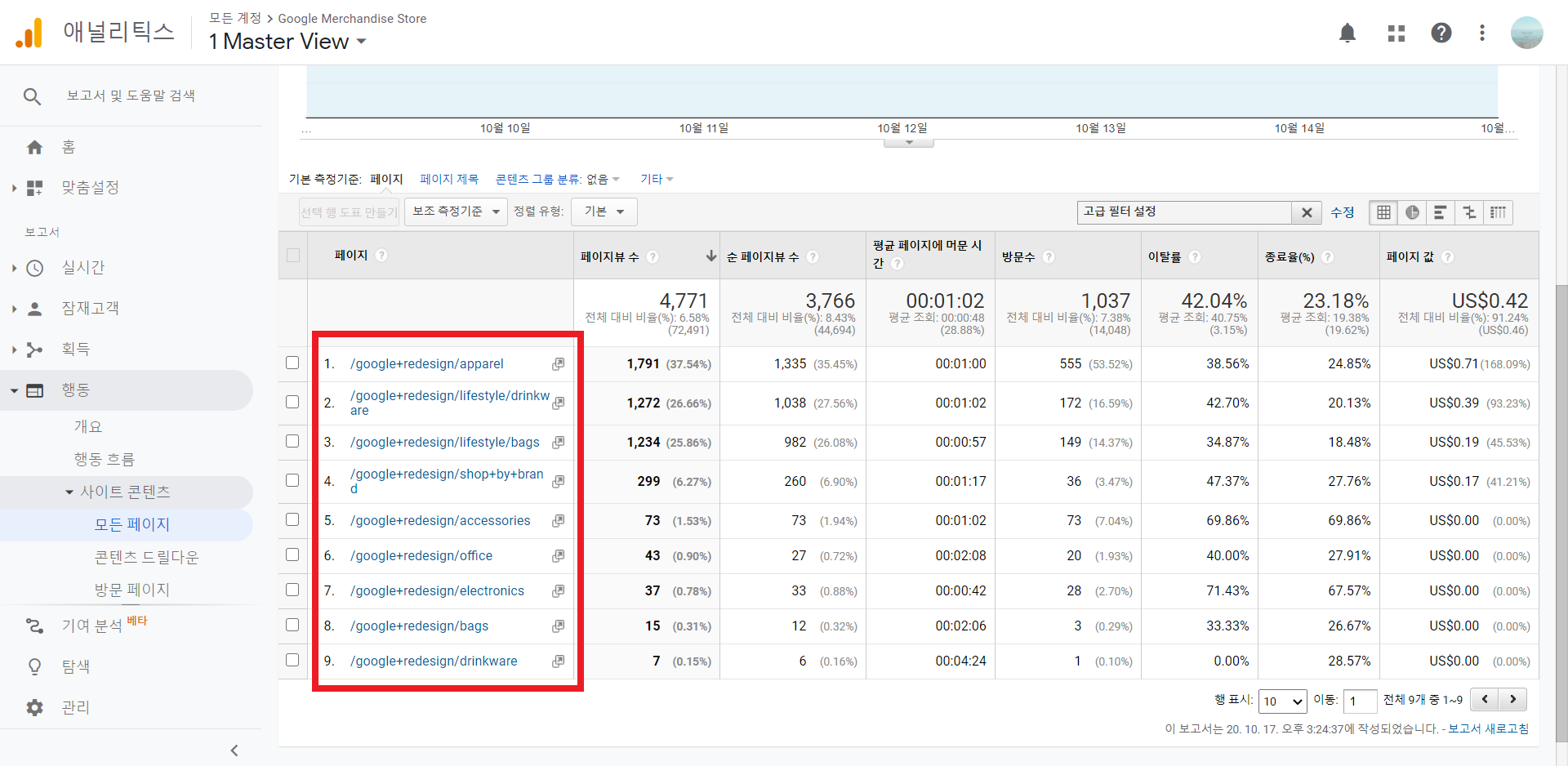This screenshot has height=766, width=1568.
Task: Toggle the select-all rows checkbox in header
Action: tap(293, 256)
